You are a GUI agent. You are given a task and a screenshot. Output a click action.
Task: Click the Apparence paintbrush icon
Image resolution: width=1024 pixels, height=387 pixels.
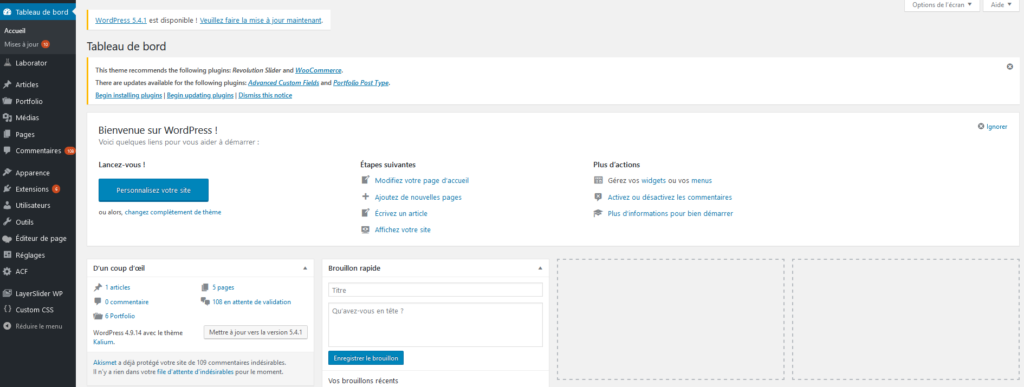[x=7, y=173]
